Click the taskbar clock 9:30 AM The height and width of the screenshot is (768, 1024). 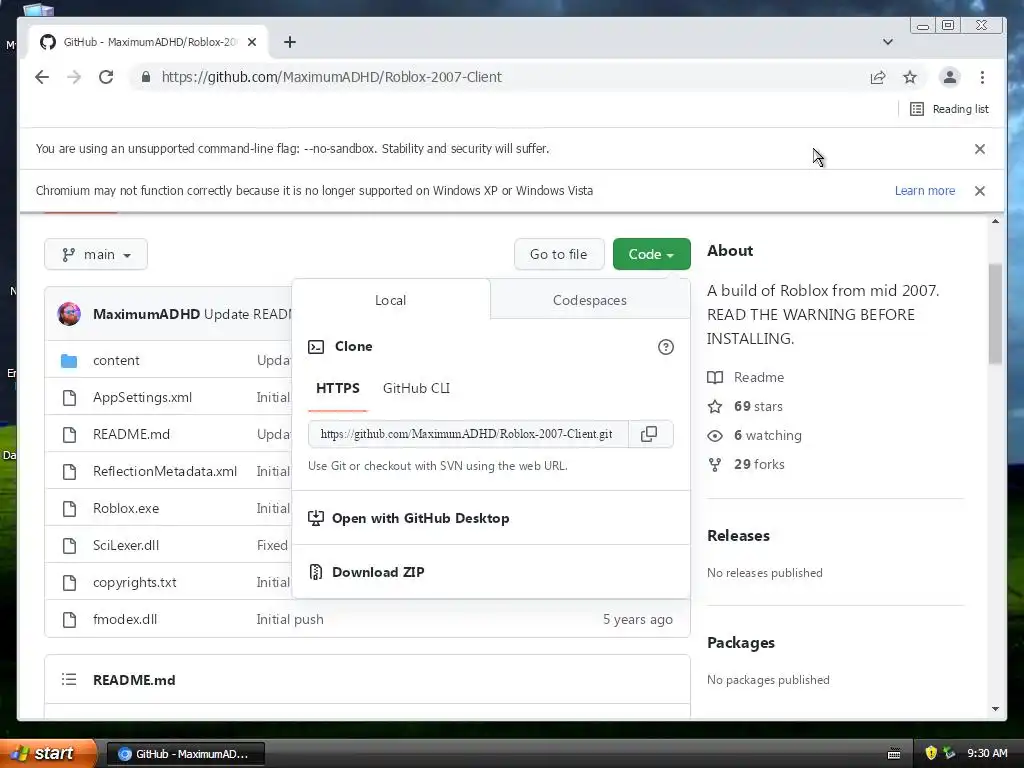point(987,753)
